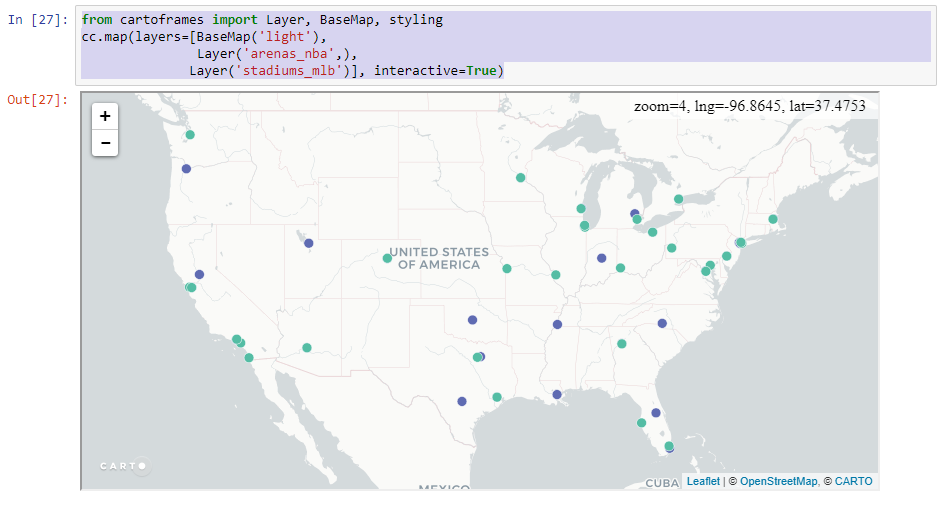The width and height of the screenshot is (941, 505).
Task: Click interactive=True in the code
Action: [x=435, y=70]
